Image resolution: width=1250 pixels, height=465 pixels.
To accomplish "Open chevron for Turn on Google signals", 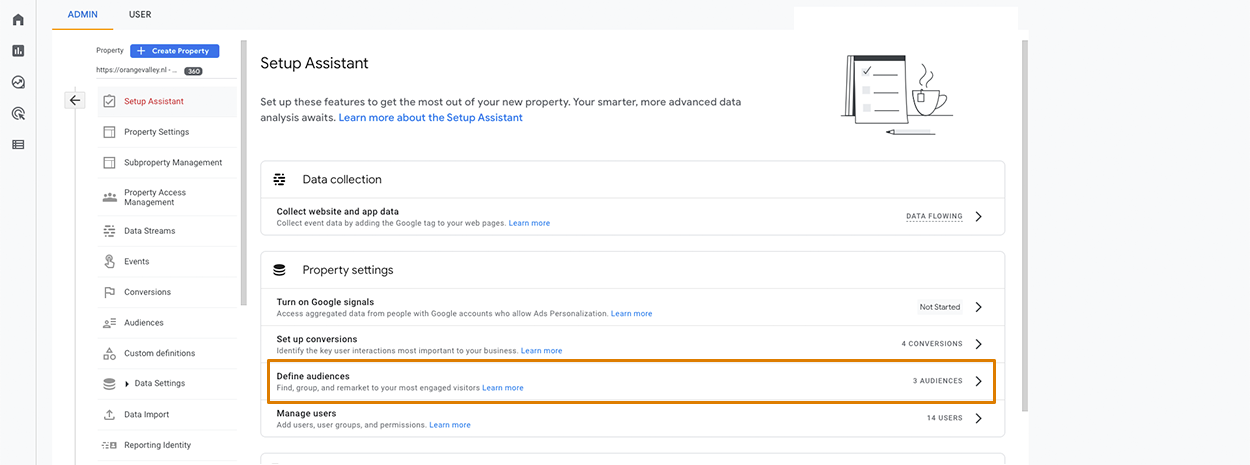I will 979,307.
